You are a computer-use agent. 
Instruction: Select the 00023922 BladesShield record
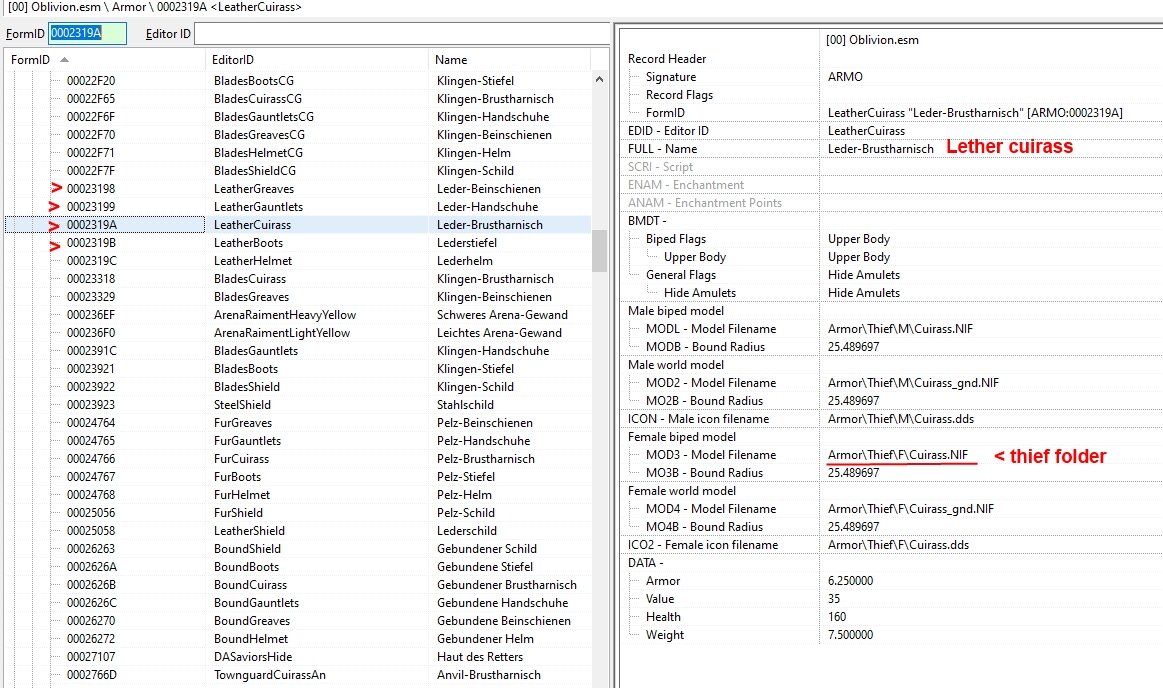click(298, 387)
